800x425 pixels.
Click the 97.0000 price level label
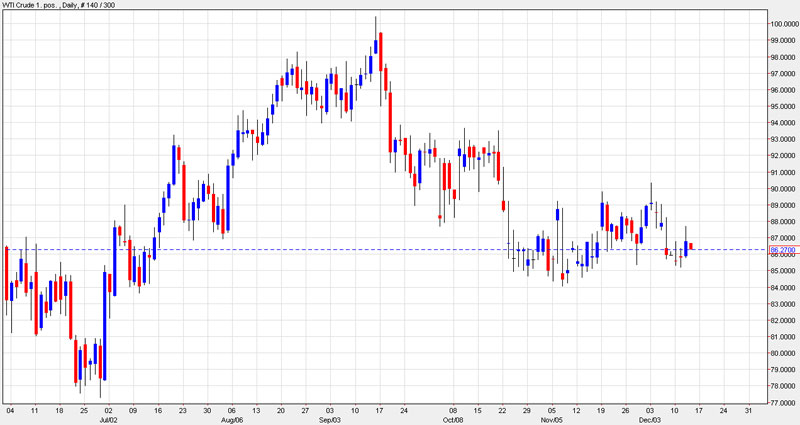(784, 73)
